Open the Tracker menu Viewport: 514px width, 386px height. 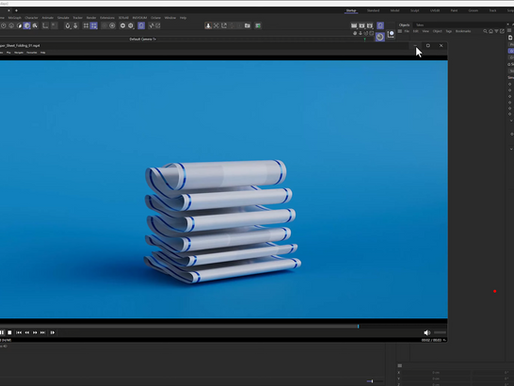point(78,18)
